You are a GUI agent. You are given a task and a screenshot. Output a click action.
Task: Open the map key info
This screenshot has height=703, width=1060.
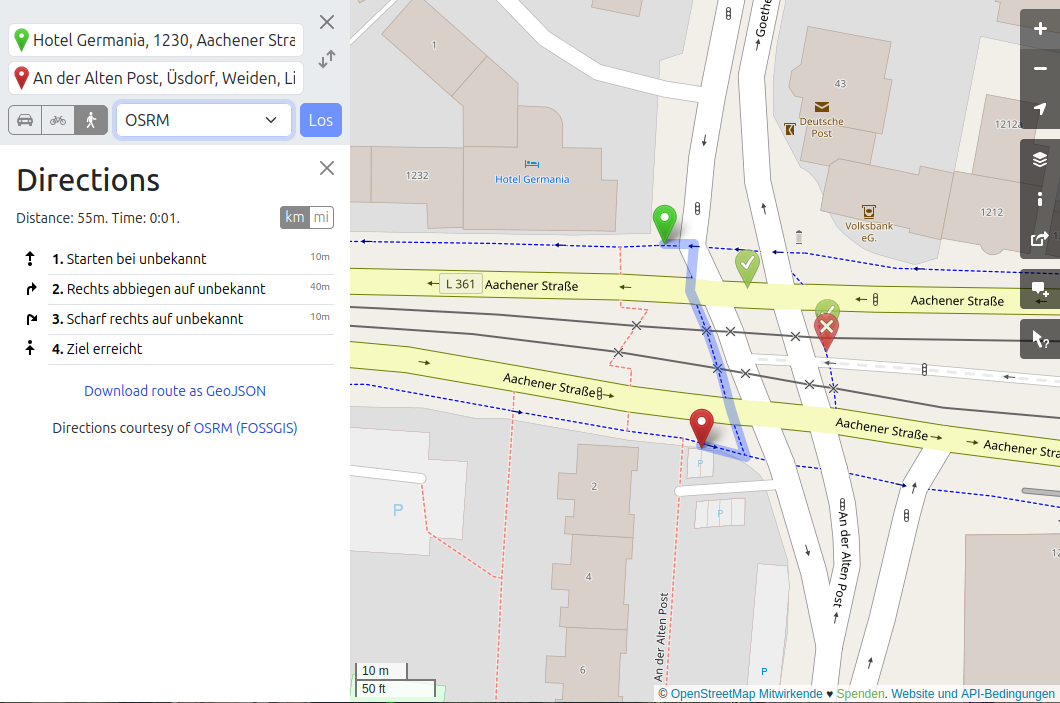point(1040,199)
